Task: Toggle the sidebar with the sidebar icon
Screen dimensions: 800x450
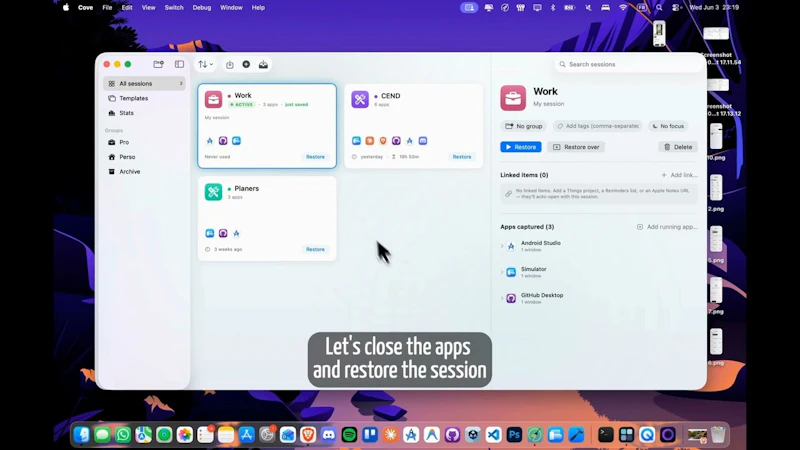Action: pos(179,64)
